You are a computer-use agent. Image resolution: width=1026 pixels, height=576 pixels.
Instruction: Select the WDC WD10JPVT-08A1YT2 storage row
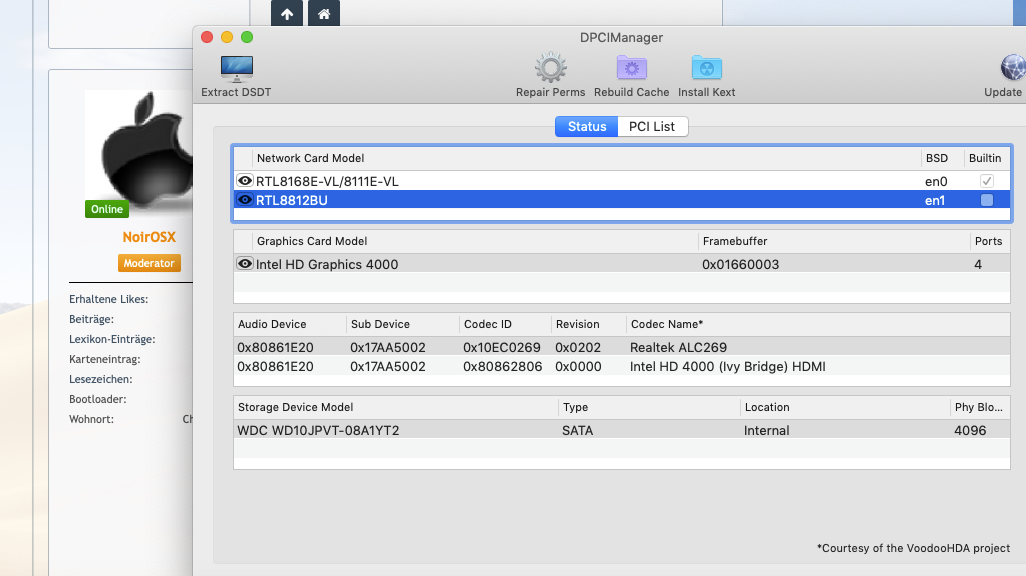(620, 430)
